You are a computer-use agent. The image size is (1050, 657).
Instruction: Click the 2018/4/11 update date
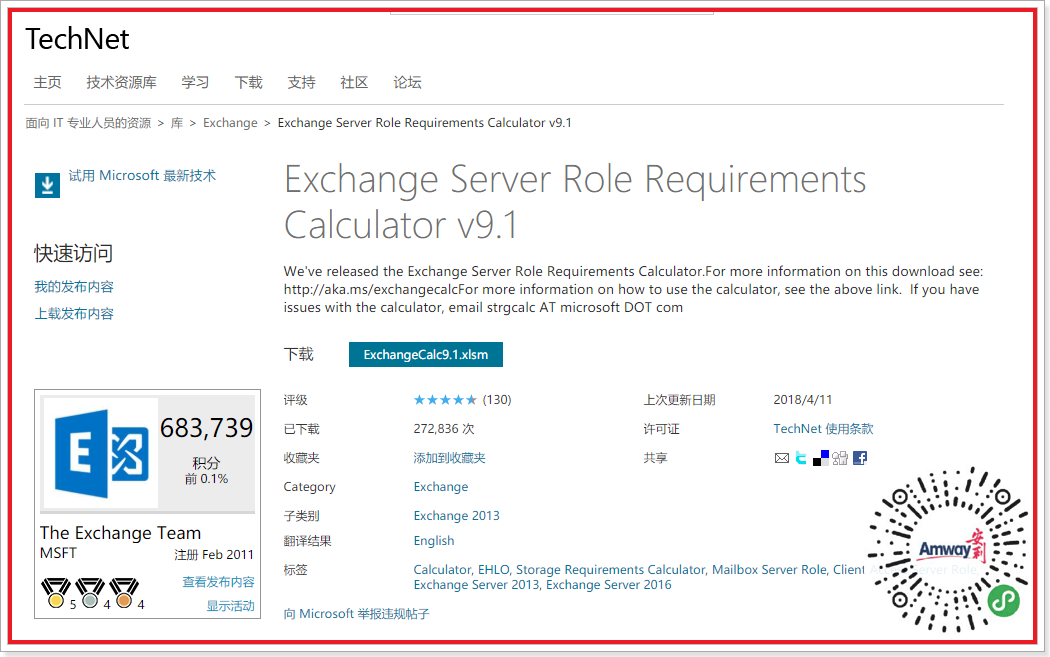pos(803,400)
